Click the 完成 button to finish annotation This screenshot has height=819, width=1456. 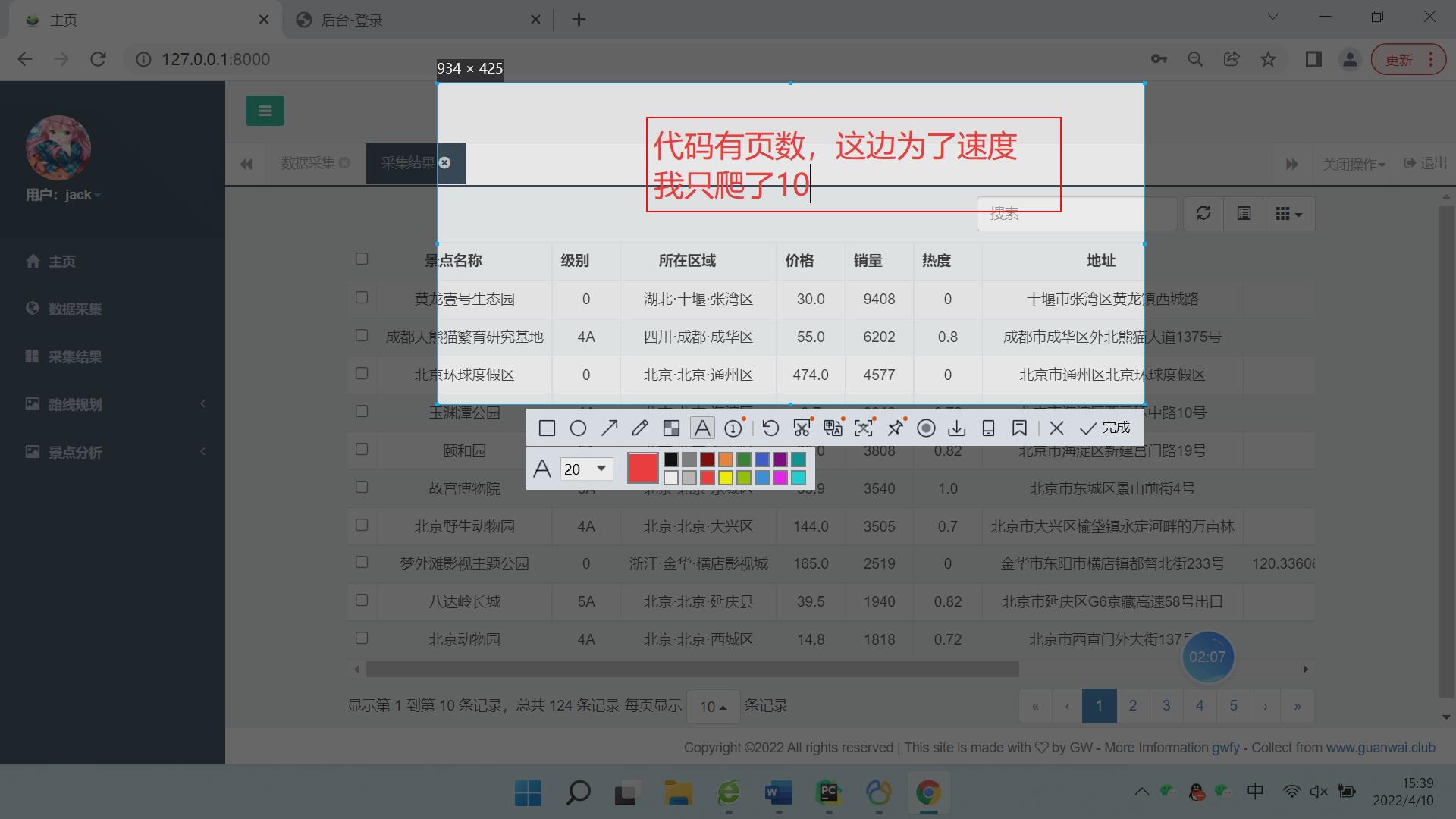[x=1106, y=428]
